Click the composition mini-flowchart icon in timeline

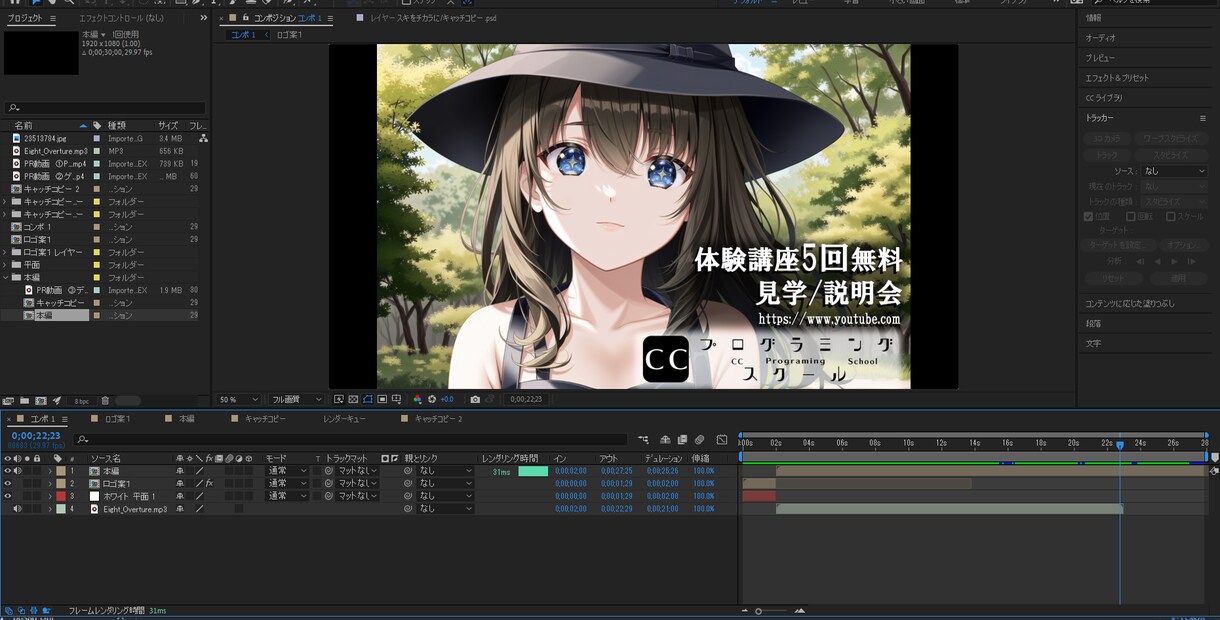click(x=643, y=440)
